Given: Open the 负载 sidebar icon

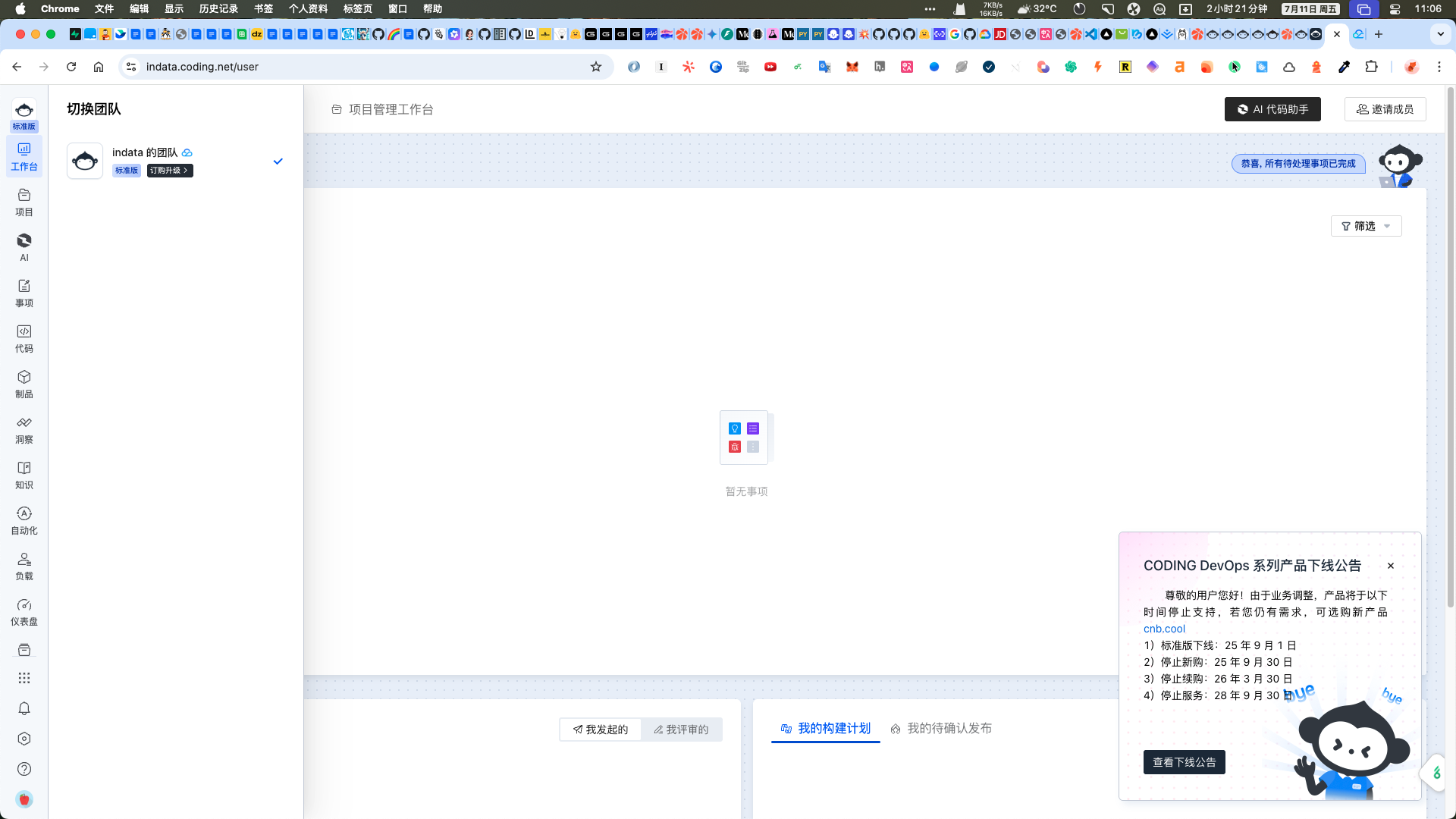Looking at the screenshot, I should (x=24, y=566).
